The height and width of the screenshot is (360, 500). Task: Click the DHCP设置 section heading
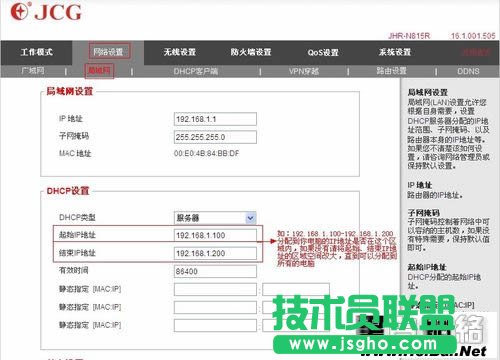pyautogui.click(x=68, y=191)
